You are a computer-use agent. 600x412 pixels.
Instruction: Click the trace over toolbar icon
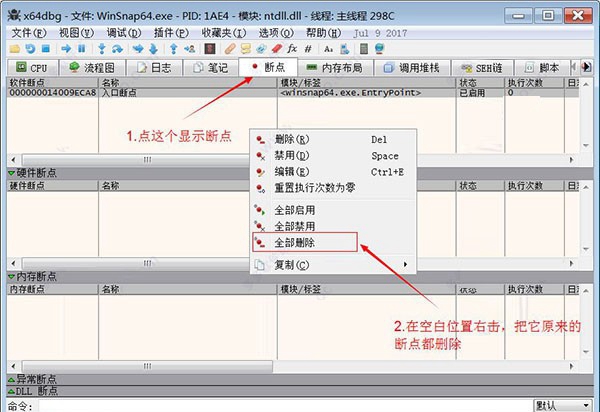point(153,49)
